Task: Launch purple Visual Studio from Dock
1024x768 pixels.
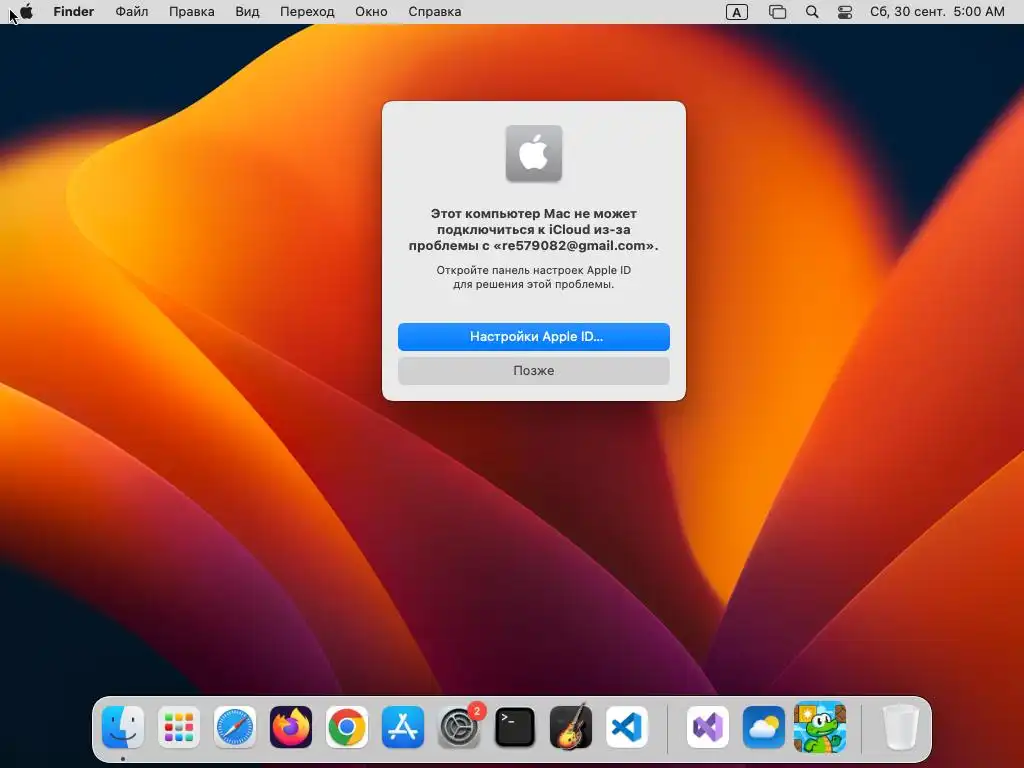Action: click(x=708, y=726)
